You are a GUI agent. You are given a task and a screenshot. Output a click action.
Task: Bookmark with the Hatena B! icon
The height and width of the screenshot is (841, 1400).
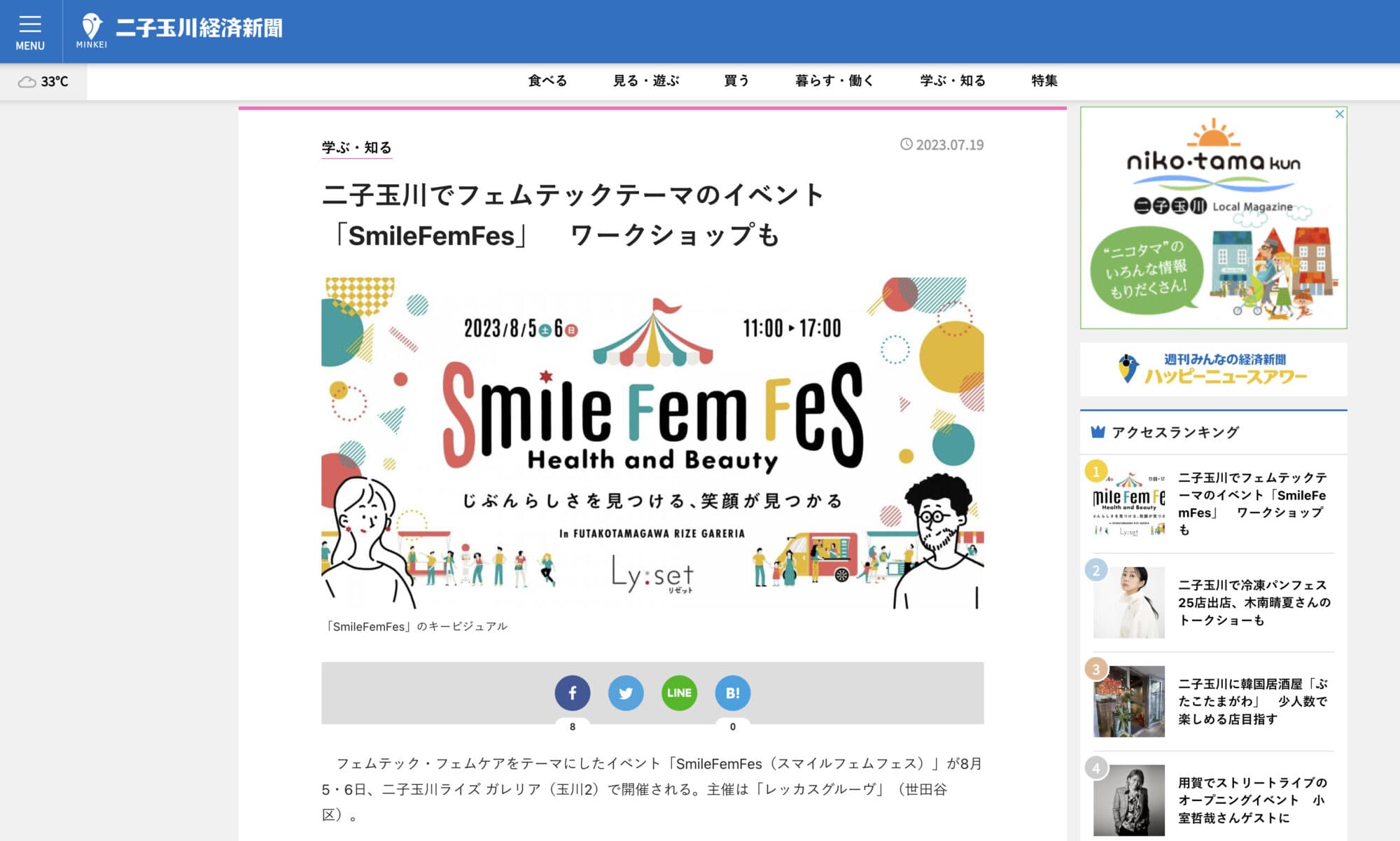(x=732, y=693)
